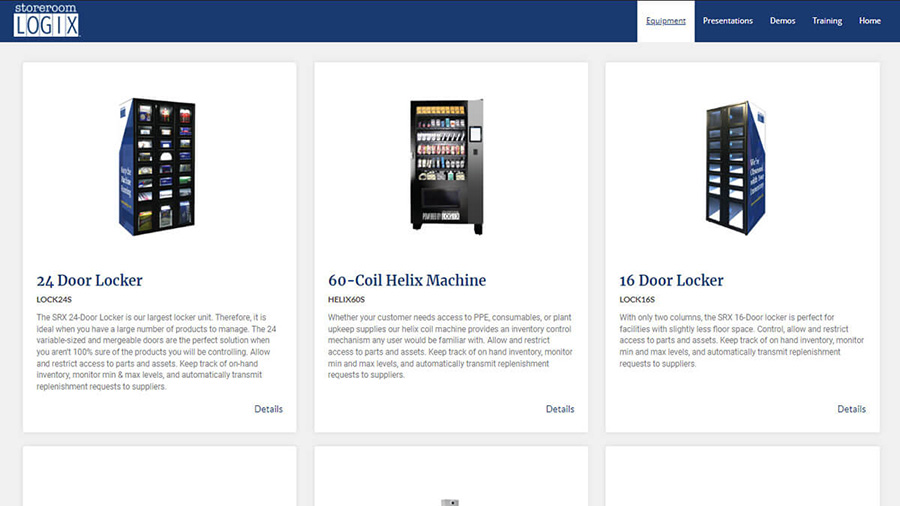Open the Training tab

tap(827, 21)
